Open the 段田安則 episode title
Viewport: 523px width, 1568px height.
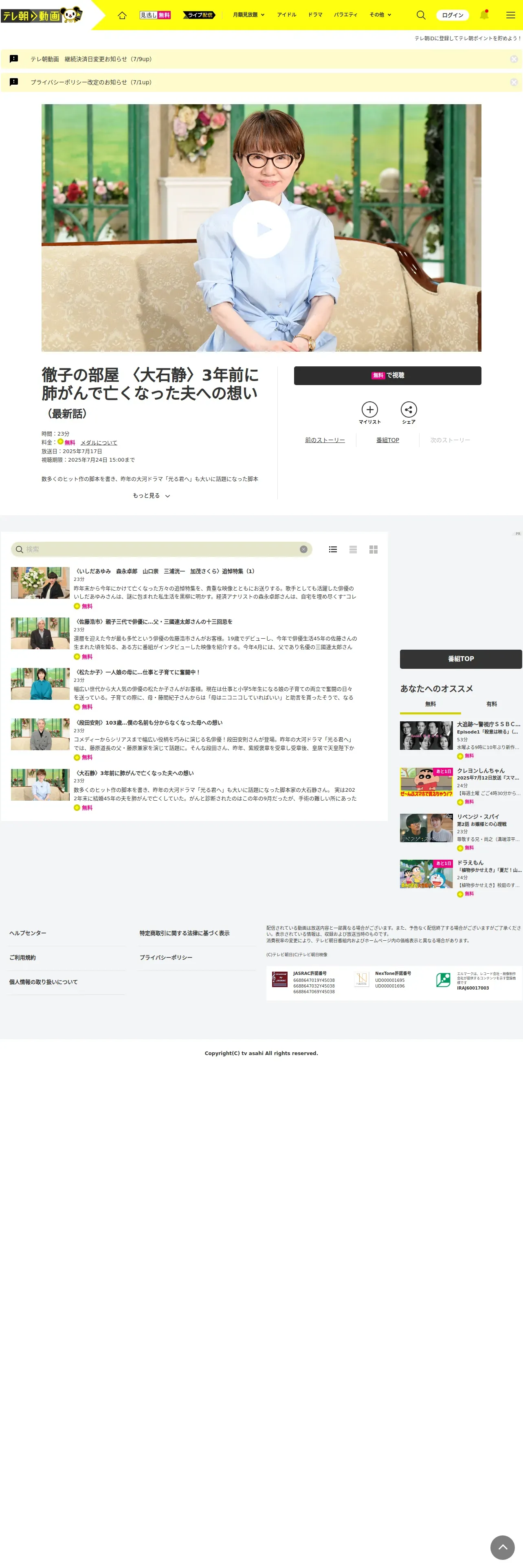click(x=148, y=723)
